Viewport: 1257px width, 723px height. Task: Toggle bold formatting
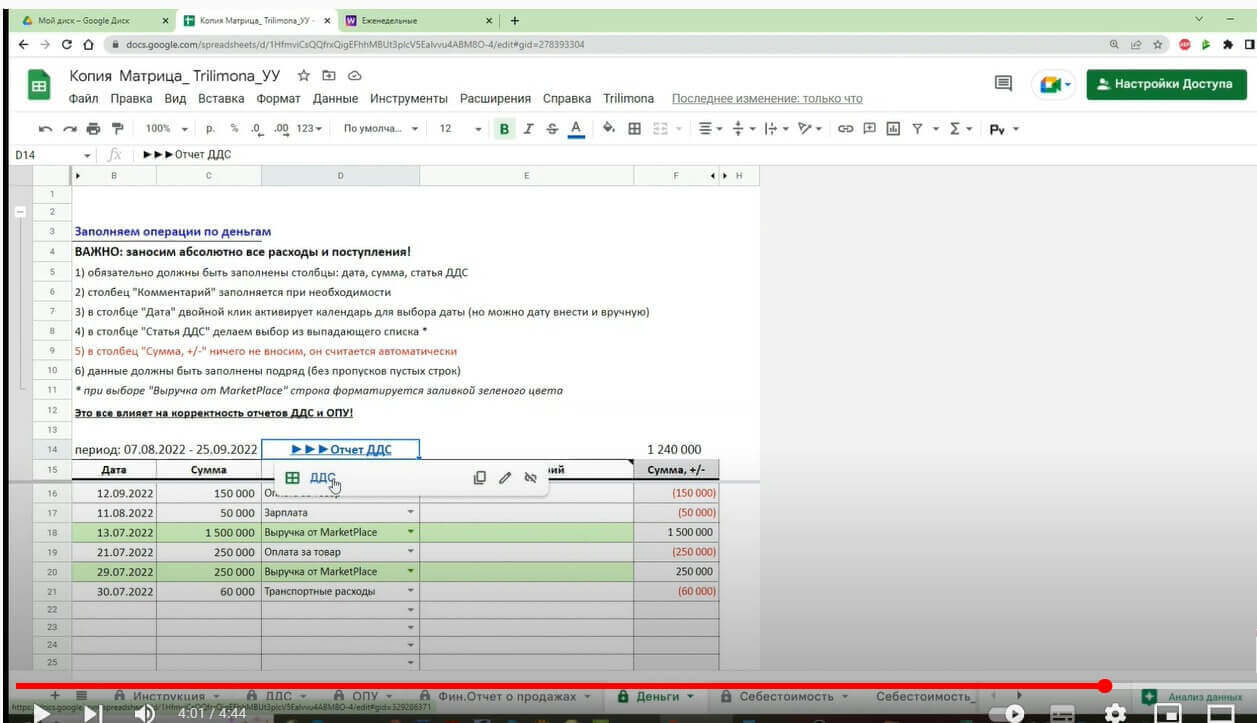coord(504,129)
